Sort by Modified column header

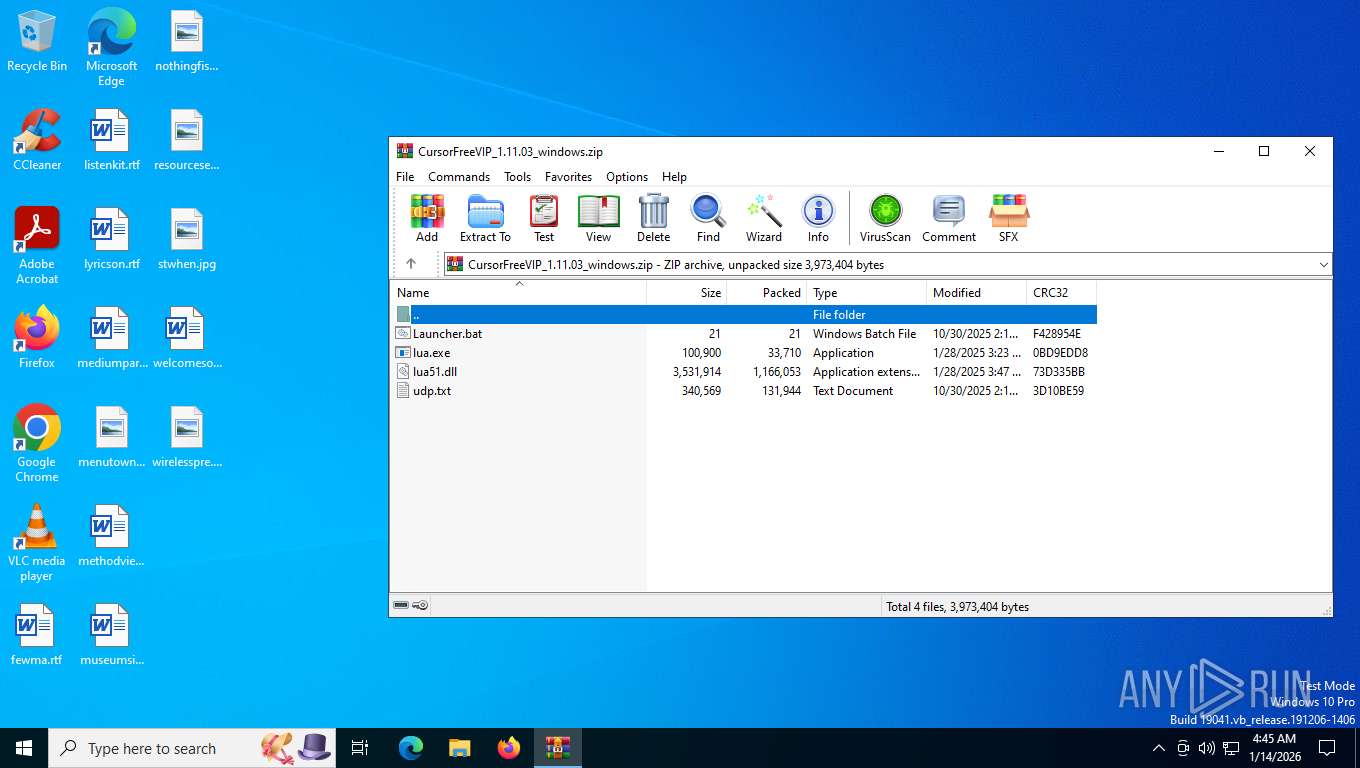click(976, 293)
